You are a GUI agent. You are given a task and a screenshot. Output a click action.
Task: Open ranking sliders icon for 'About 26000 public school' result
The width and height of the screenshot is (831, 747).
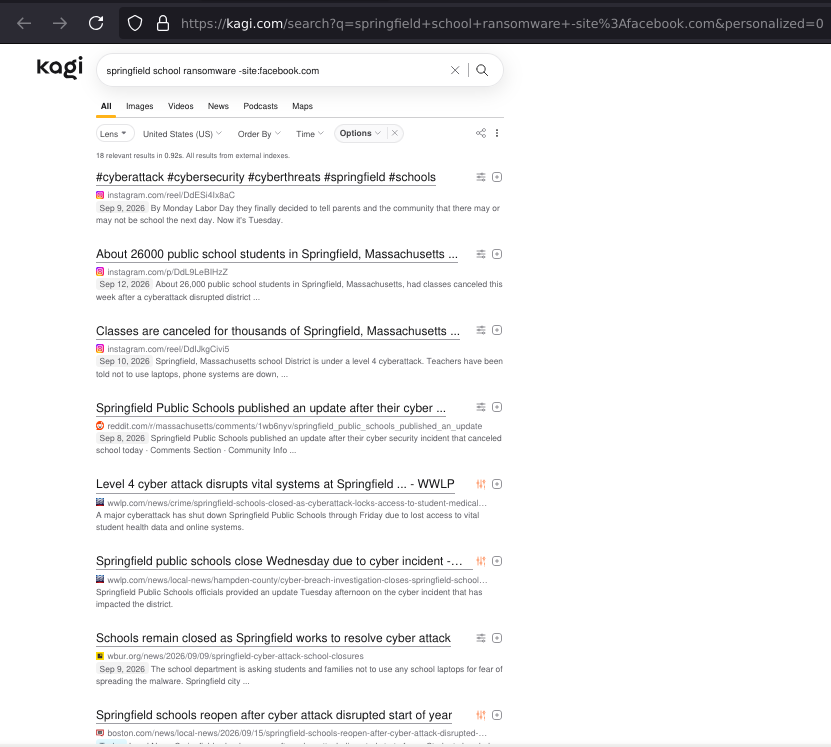coord(481,254)
